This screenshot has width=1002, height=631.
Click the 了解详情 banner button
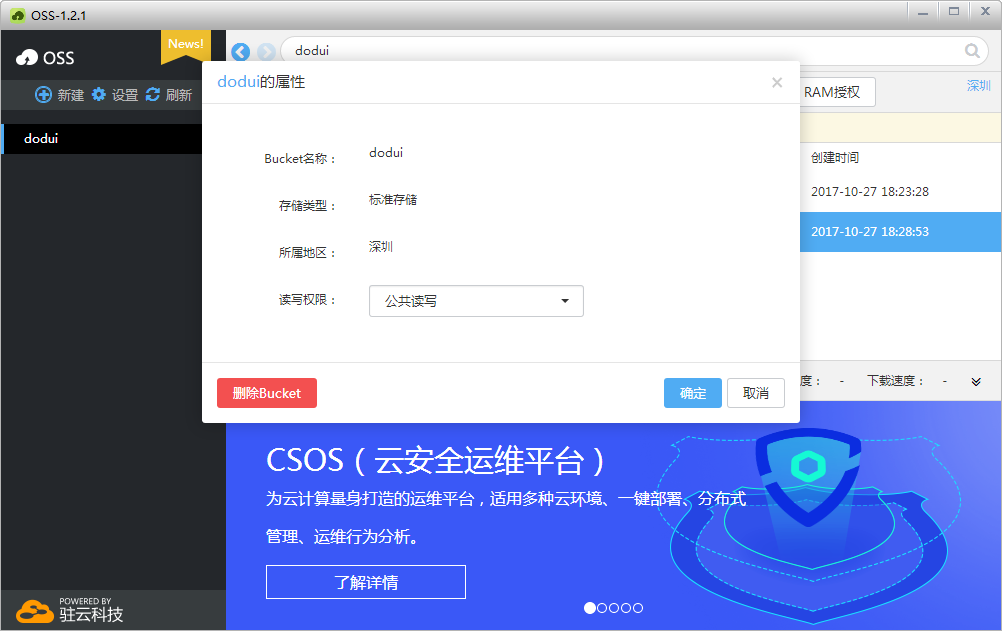pos(366,582)
